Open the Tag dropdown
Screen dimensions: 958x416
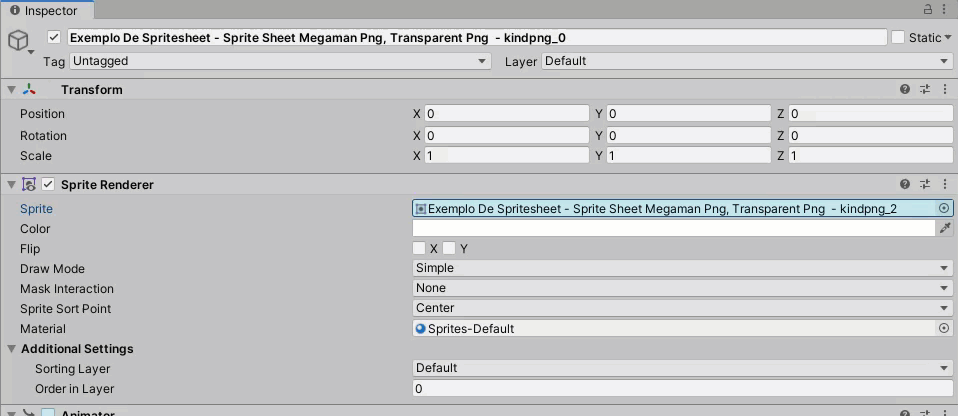coord(280,61)
